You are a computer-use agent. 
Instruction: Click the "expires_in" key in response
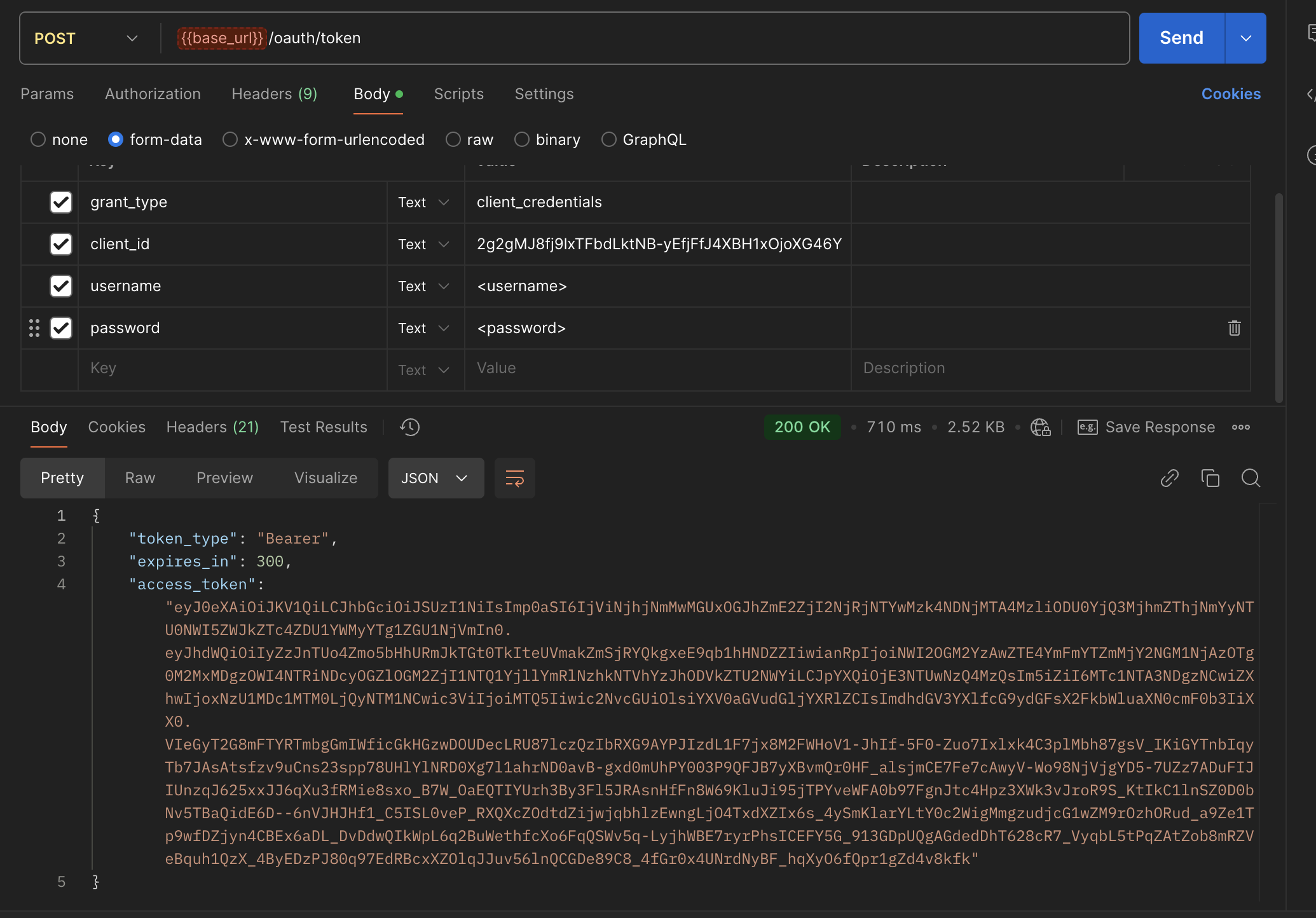click(x=183, y=561)
